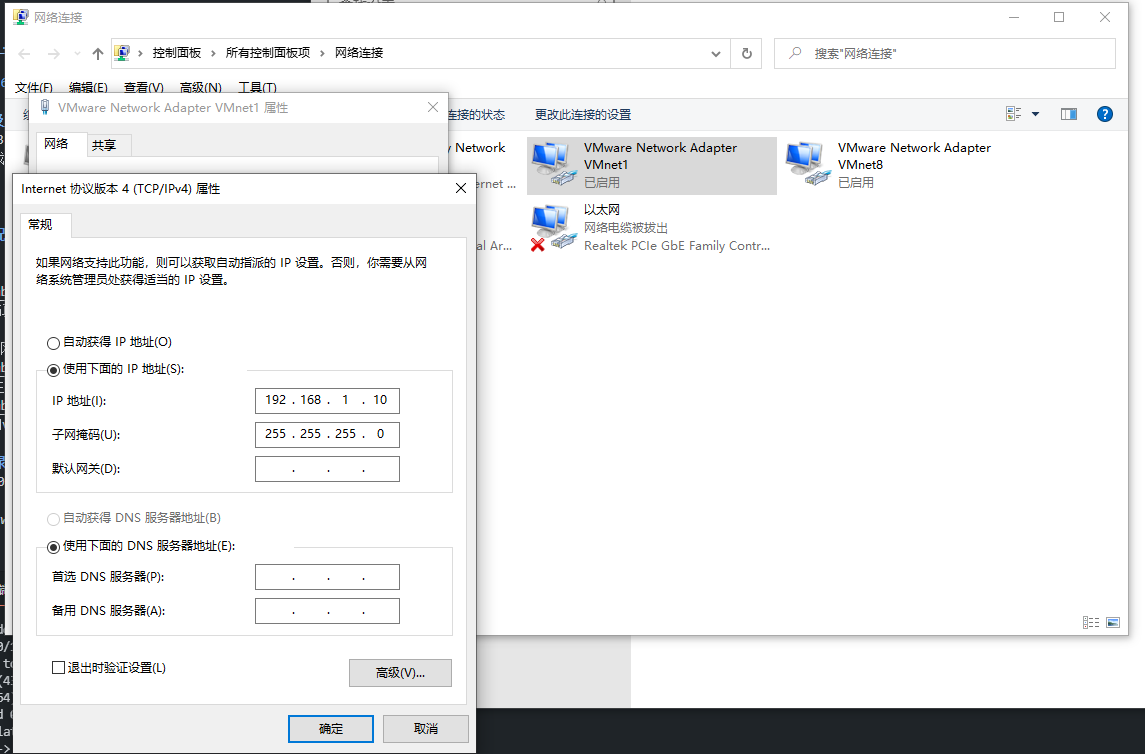Viewport: 1145px width, 754px height.
Task: Click 控制面板 in the breadcrumb
Action: (x=177, y=53)
